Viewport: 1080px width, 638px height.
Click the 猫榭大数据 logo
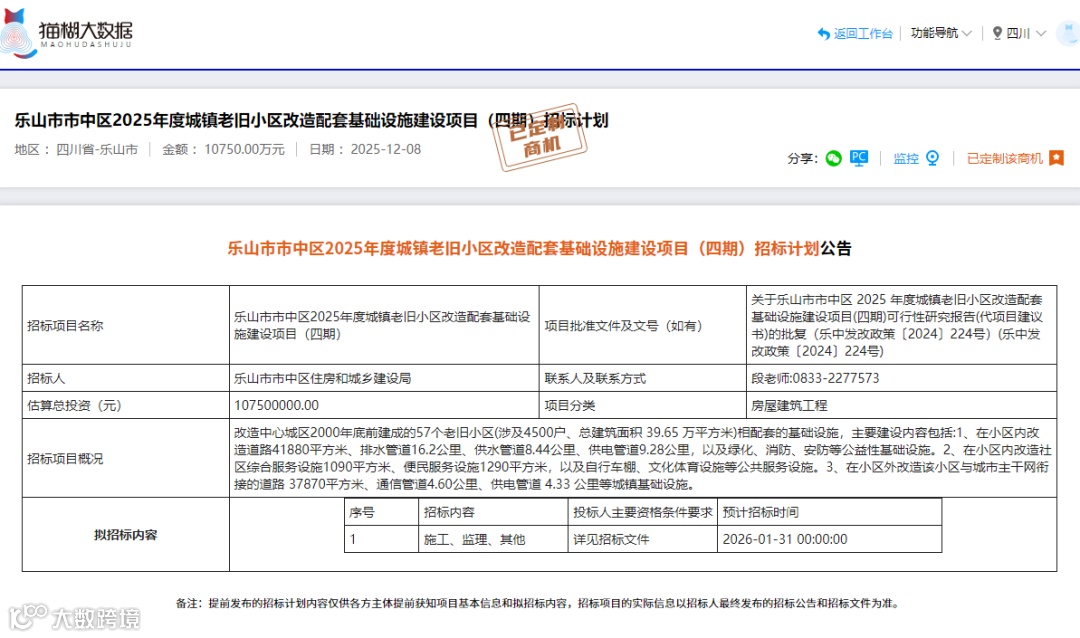pos(67,33)
